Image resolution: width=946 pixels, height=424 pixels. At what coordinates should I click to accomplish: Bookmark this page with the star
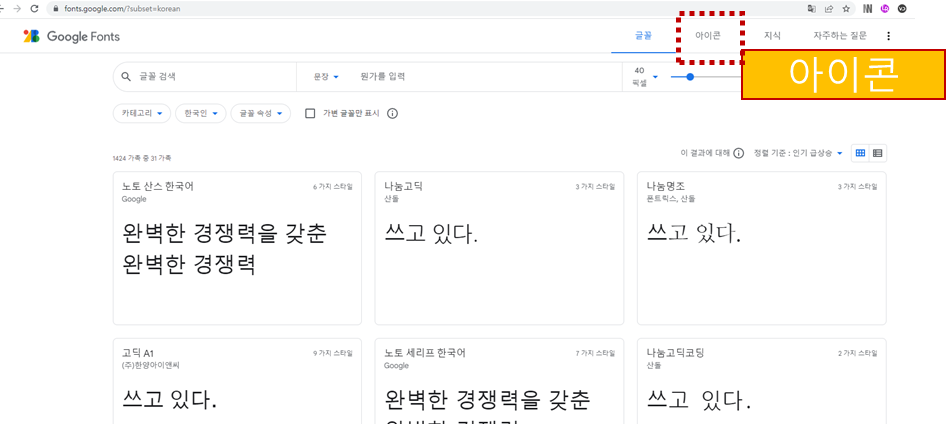[846, 8]
